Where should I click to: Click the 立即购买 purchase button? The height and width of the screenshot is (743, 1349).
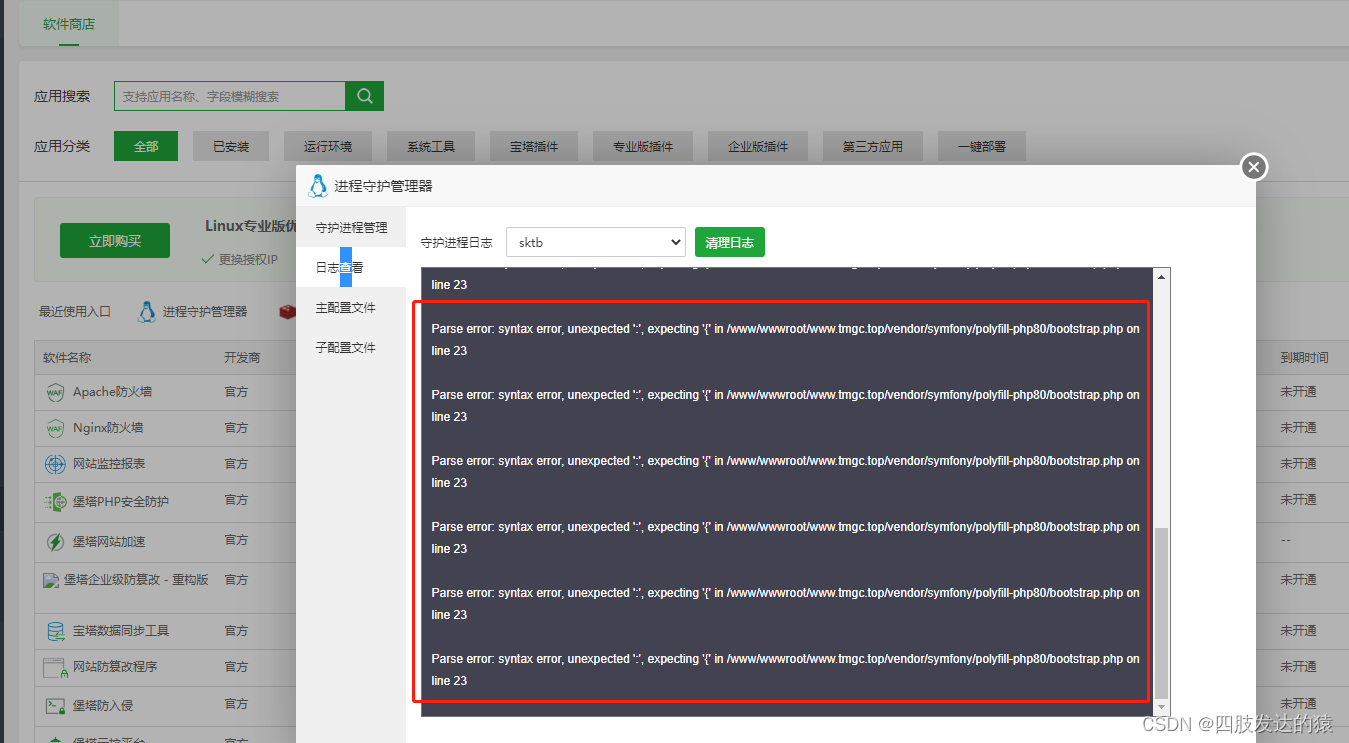pos(114,240)
